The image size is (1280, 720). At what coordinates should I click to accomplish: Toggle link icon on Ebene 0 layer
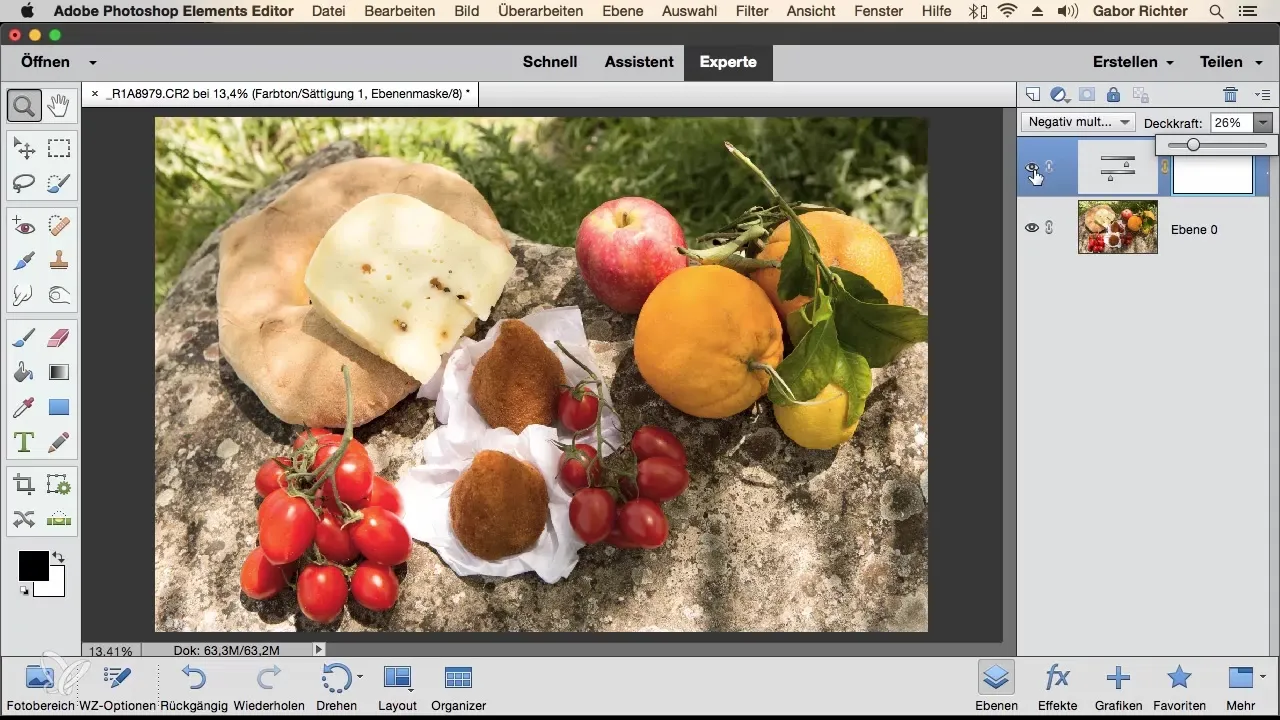[1050, 228]
